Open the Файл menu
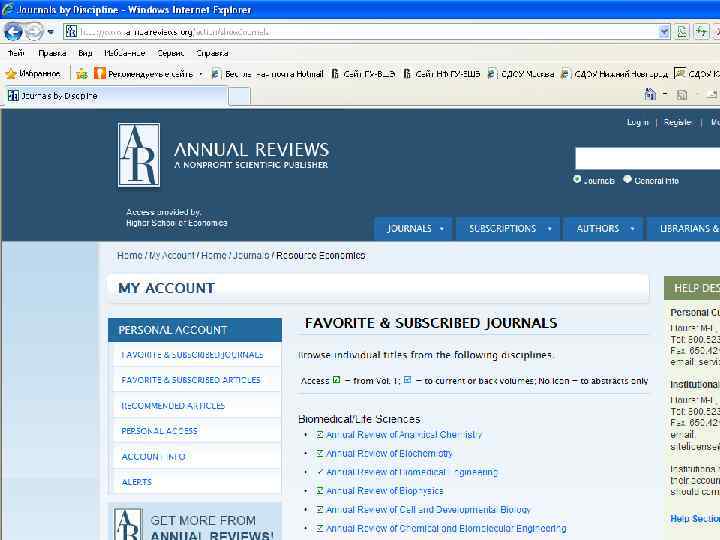720x540 pixels. coord(16,53)
